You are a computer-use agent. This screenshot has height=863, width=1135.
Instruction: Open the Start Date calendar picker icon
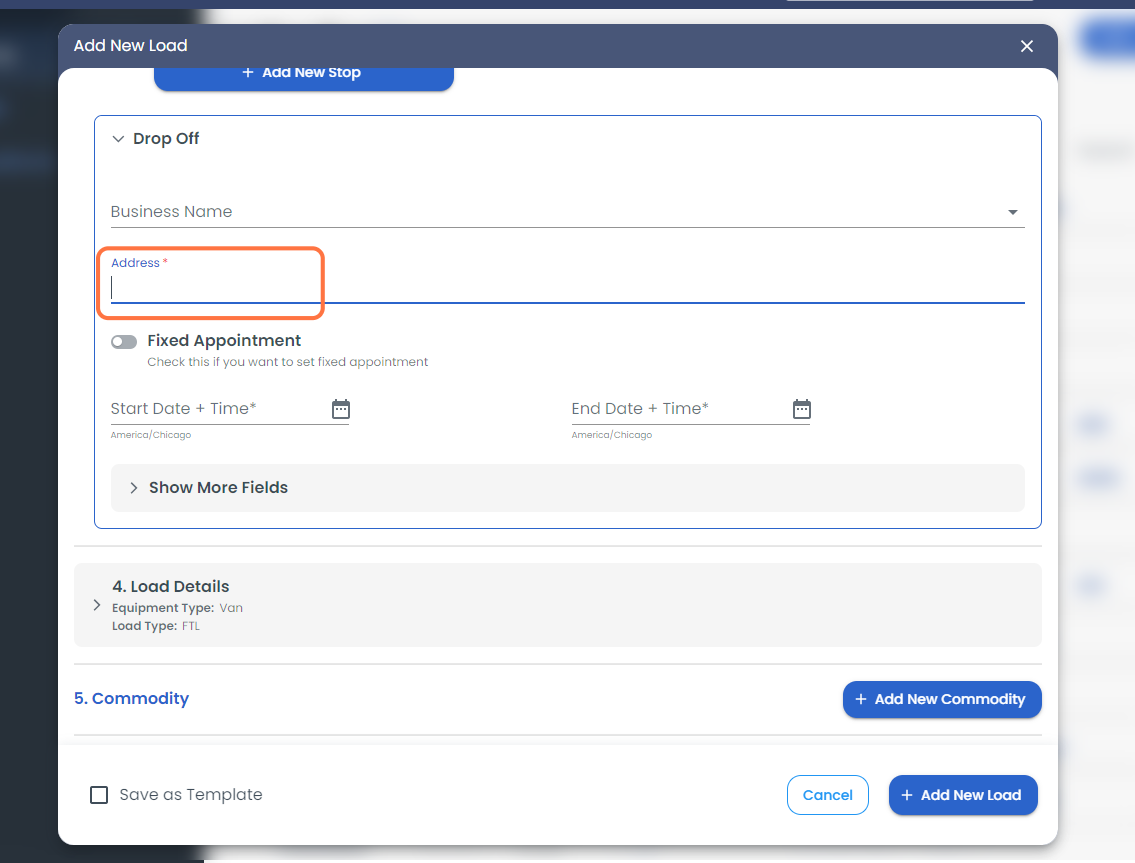[x=341, y=409]
